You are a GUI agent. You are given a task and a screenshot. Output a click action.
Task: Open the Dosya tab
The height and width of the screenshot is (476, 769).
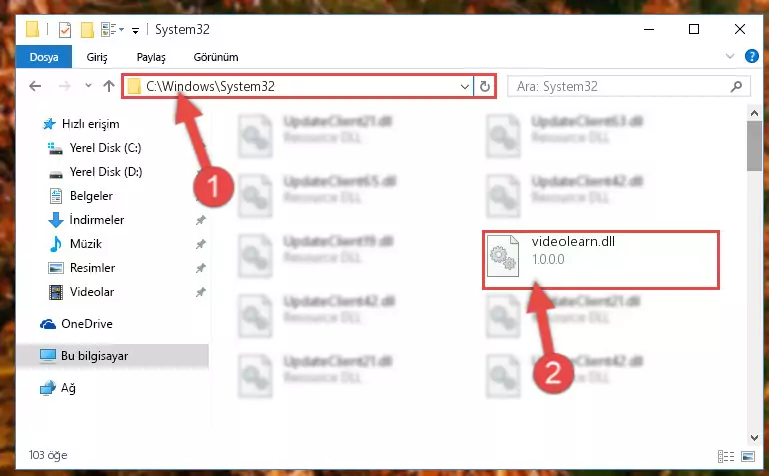(x=44, y=57)
